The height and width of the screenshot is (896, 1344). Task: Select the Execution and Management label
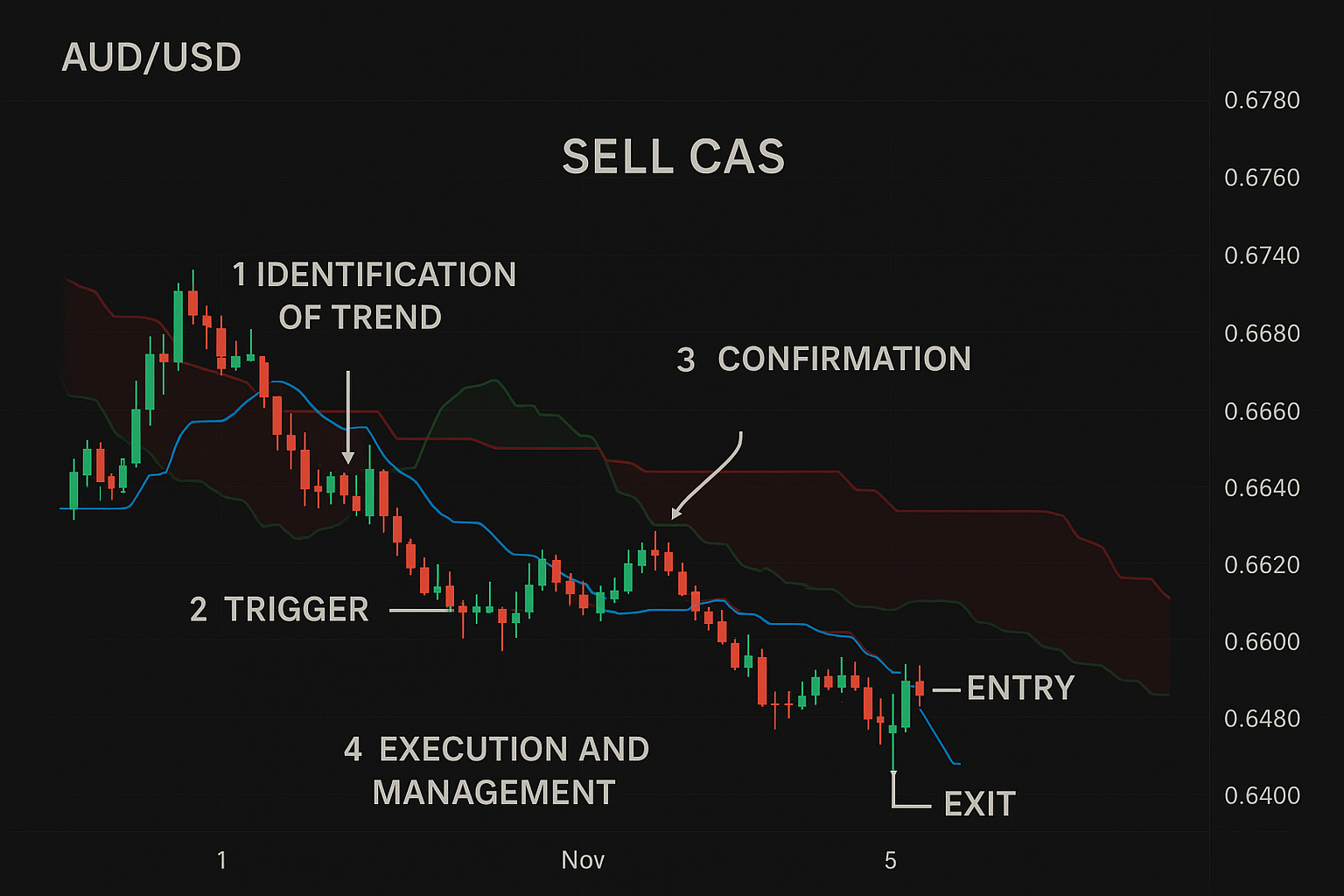[x=496, y=771]
